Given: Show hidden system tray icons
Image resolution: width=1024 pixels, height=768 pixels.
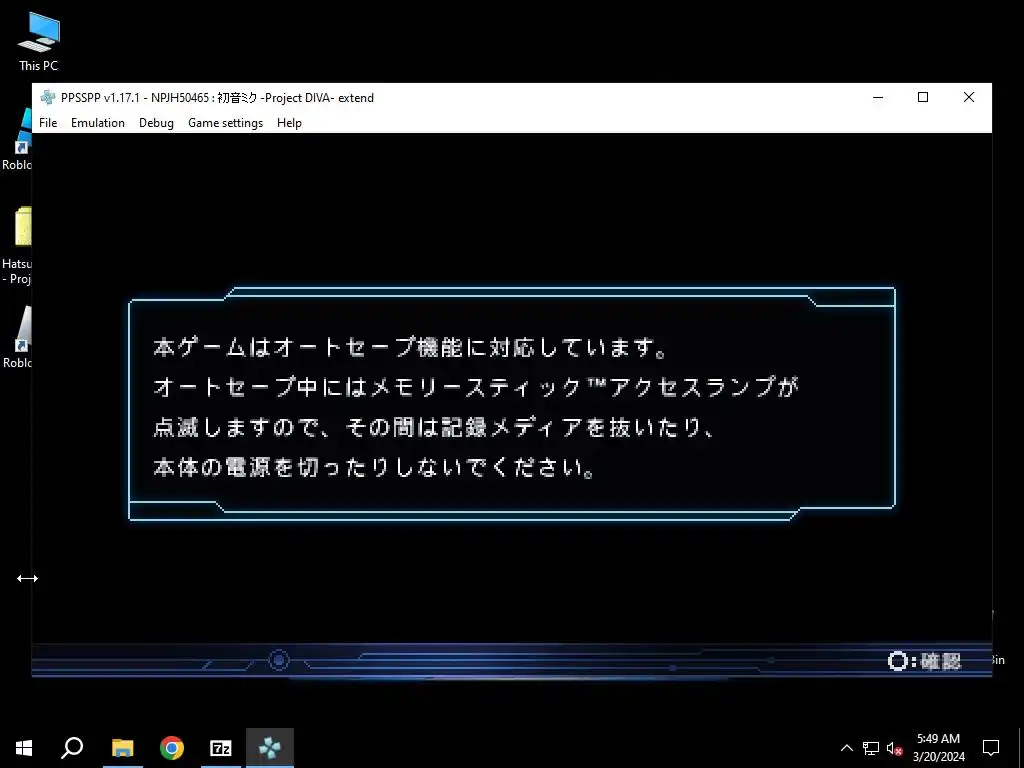Looking at the screenshot, I should click(x=846, y=748).
